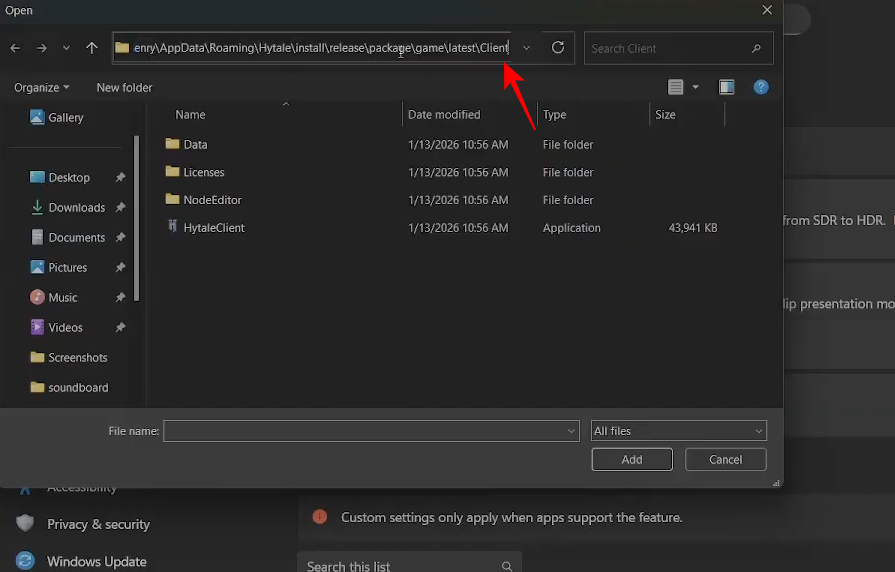
Task: Open the address bar history dropdown
Action: [527, 48]
